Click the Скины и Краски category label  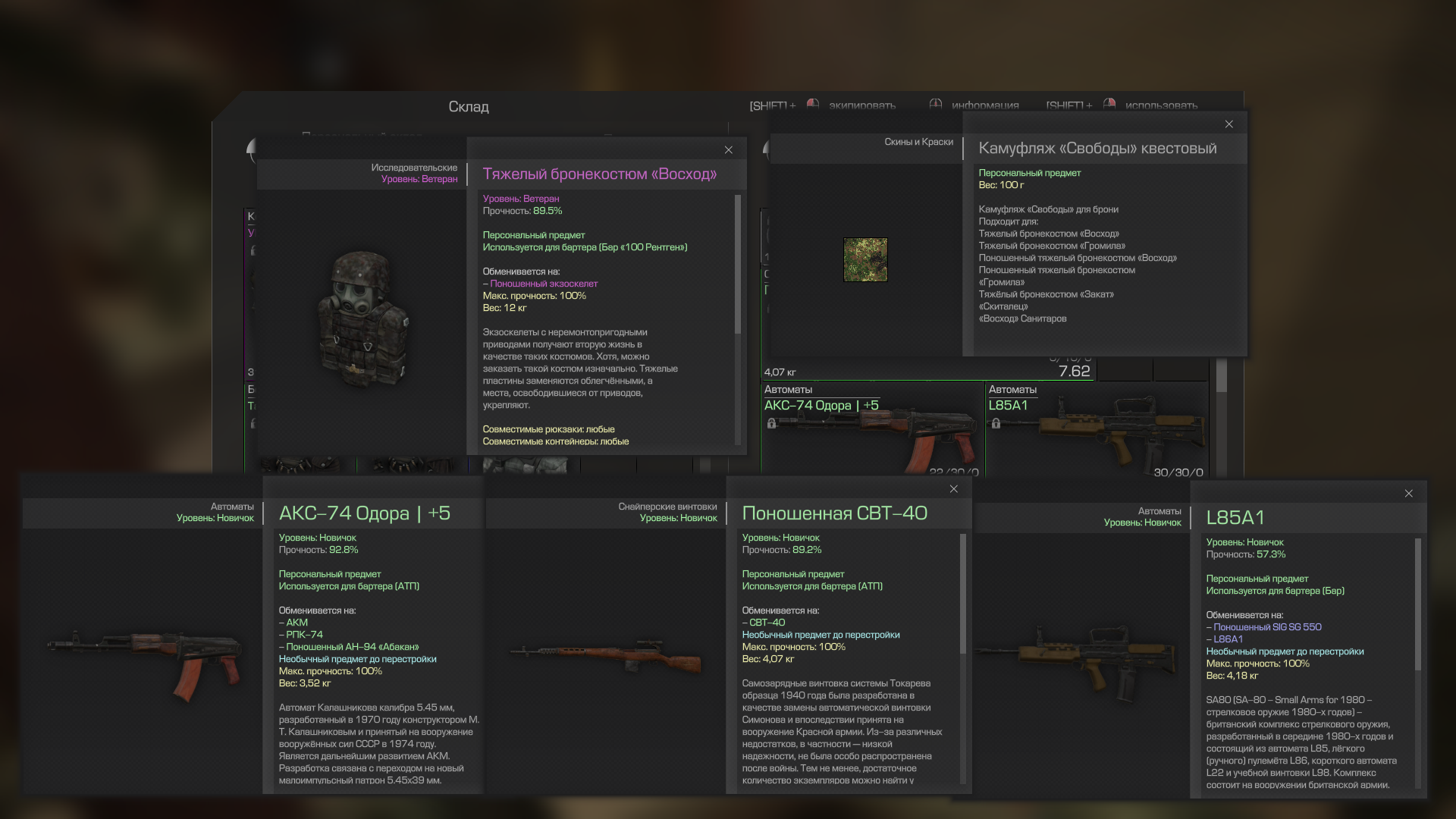918,142
